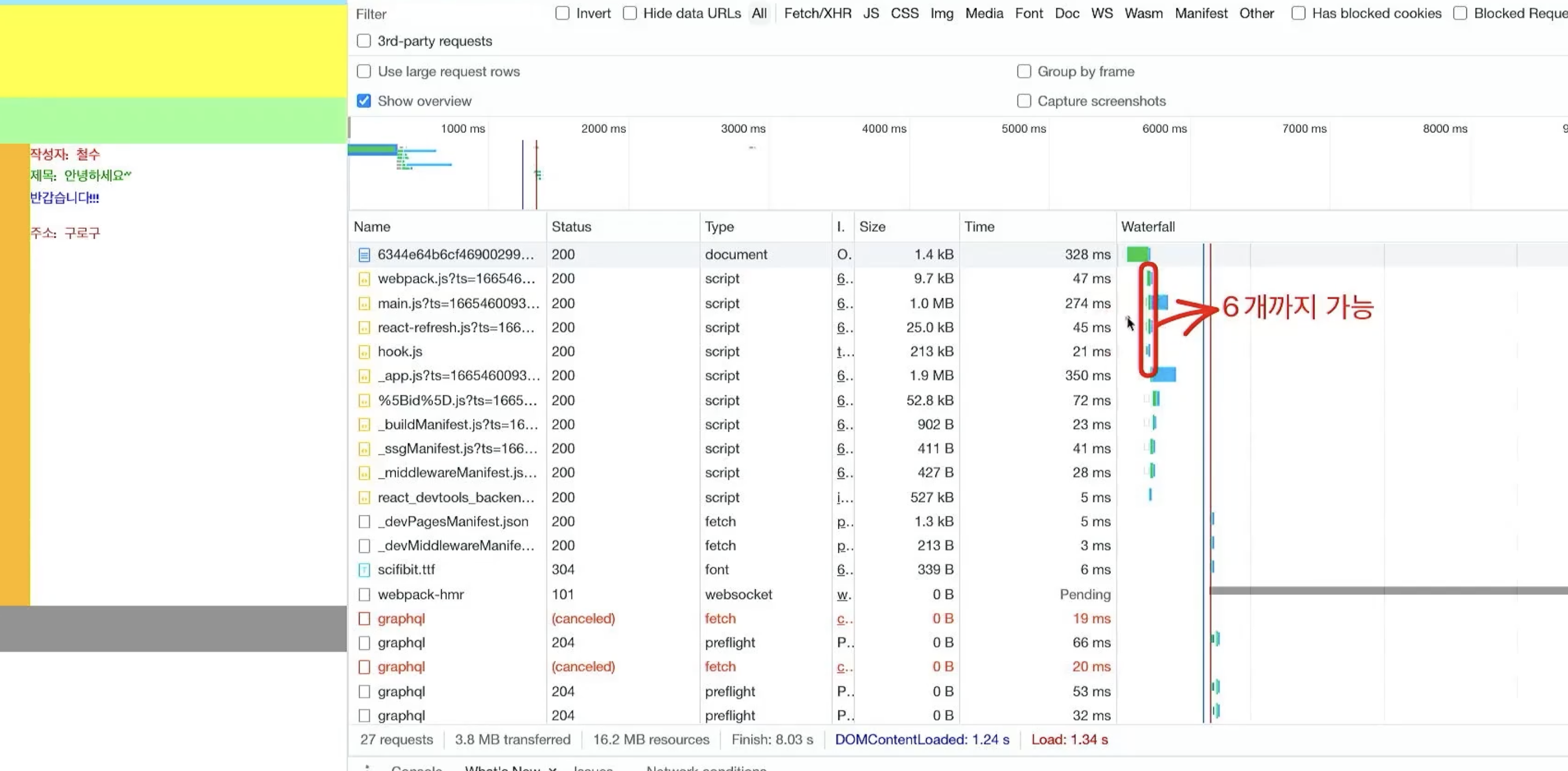The width and height of the screenshot is (1568, 771).
Task: Click the file icon beside _devPagesManifest.json
Action: click(x=364, y=522)
